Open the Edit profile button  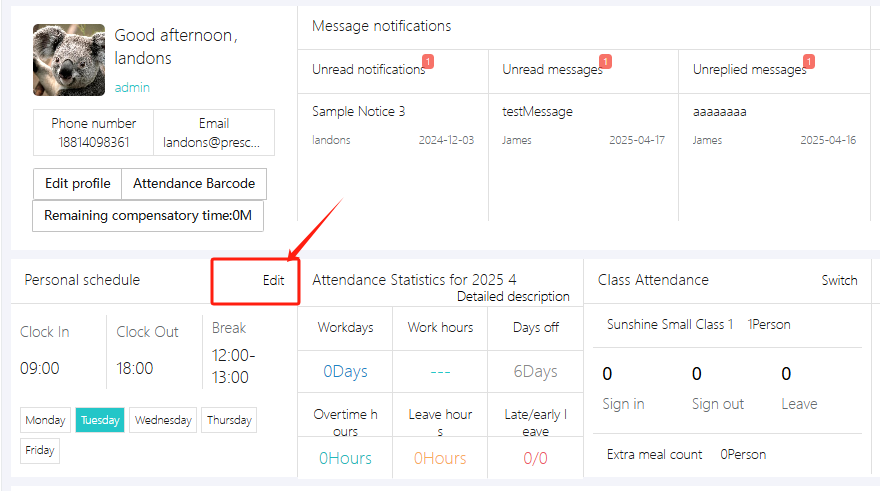coord(78,184)
